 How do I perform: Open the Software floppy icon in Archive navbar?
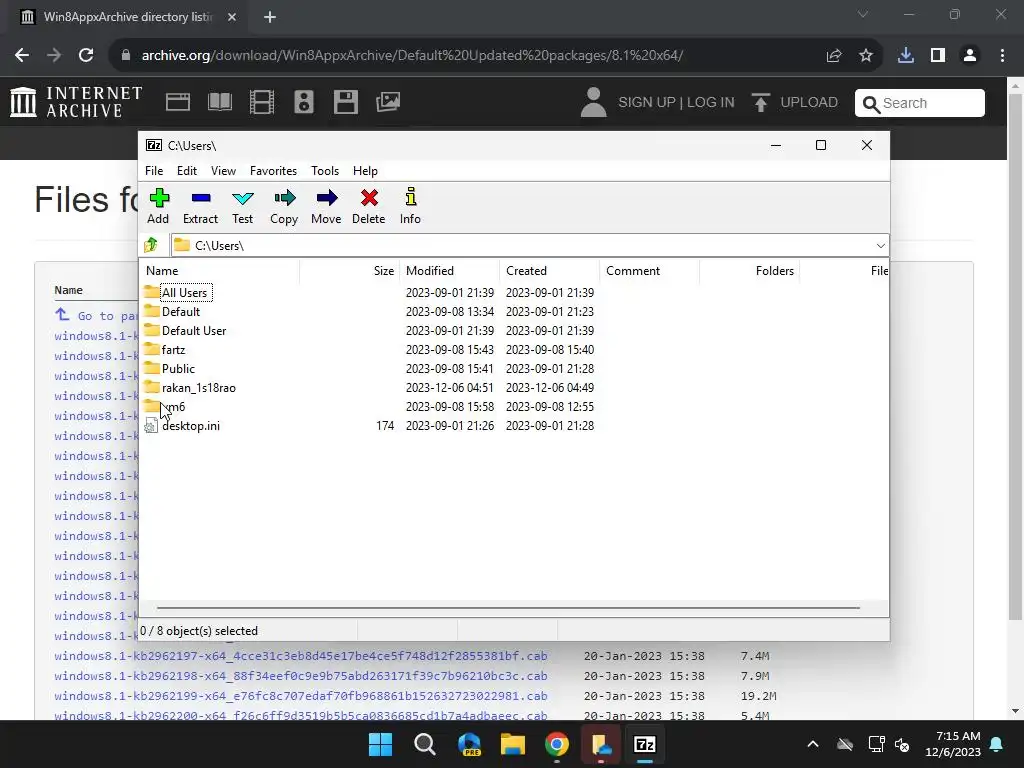tap(345, 102)
